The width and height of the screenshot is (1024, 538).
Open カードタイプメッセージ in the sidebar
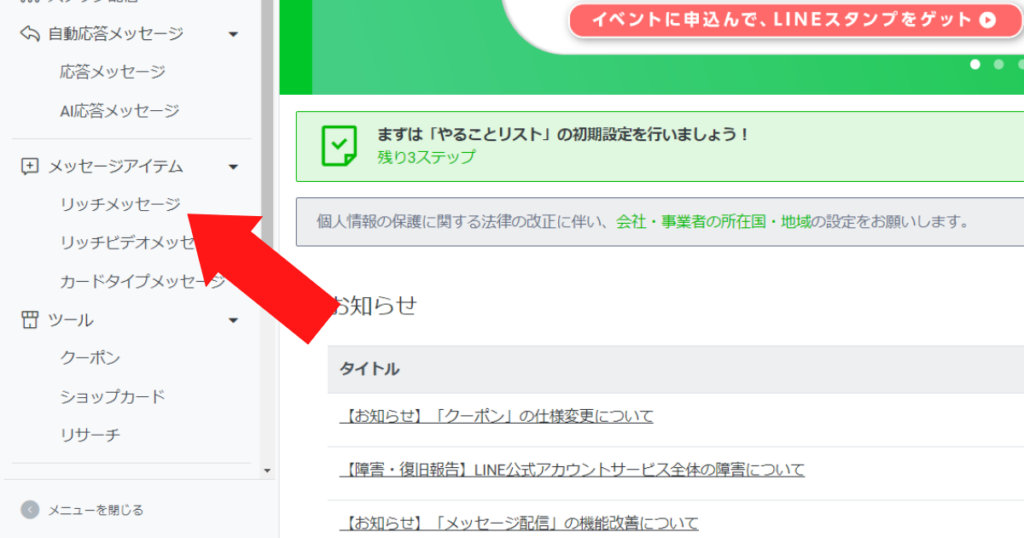142,281
